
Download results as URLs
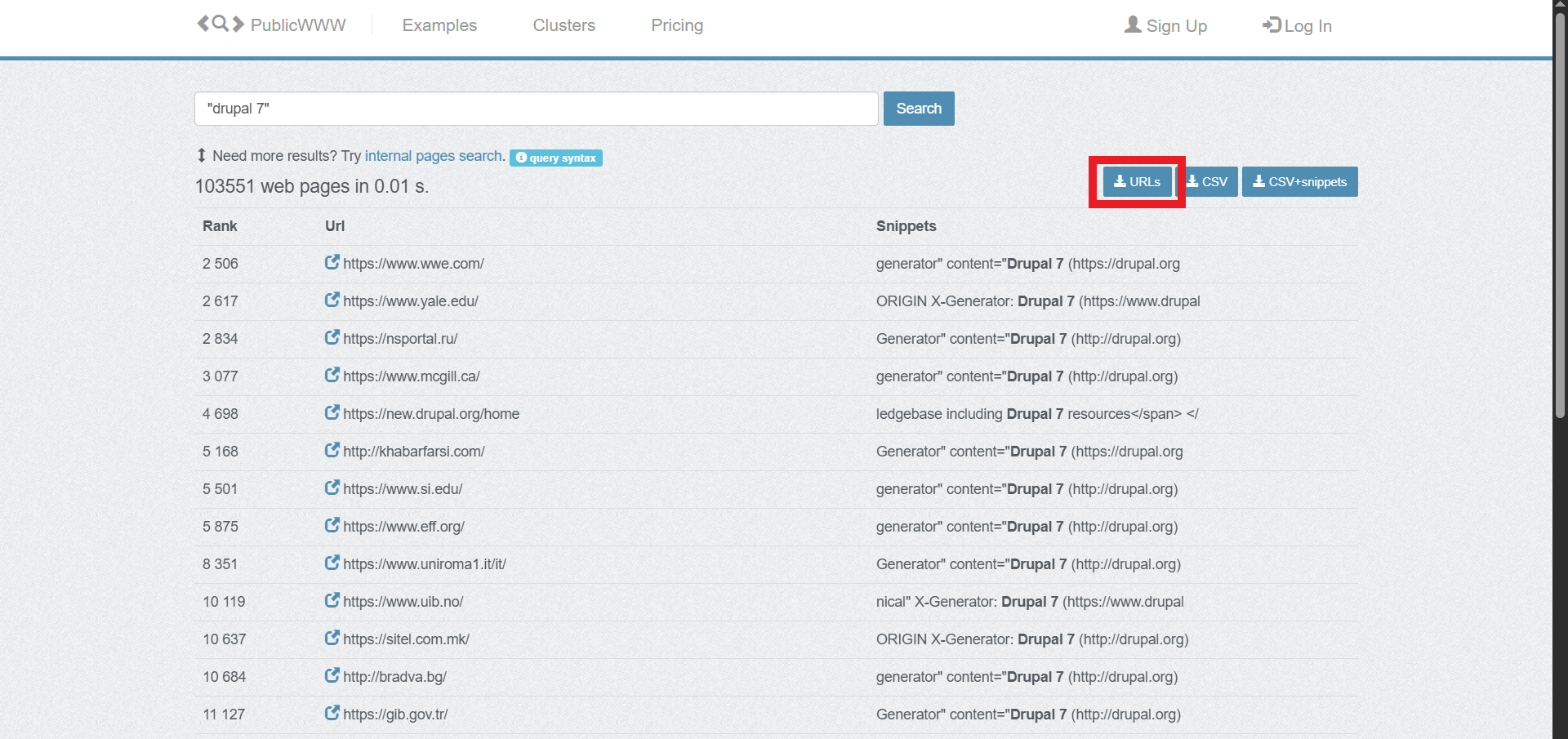1137,181
